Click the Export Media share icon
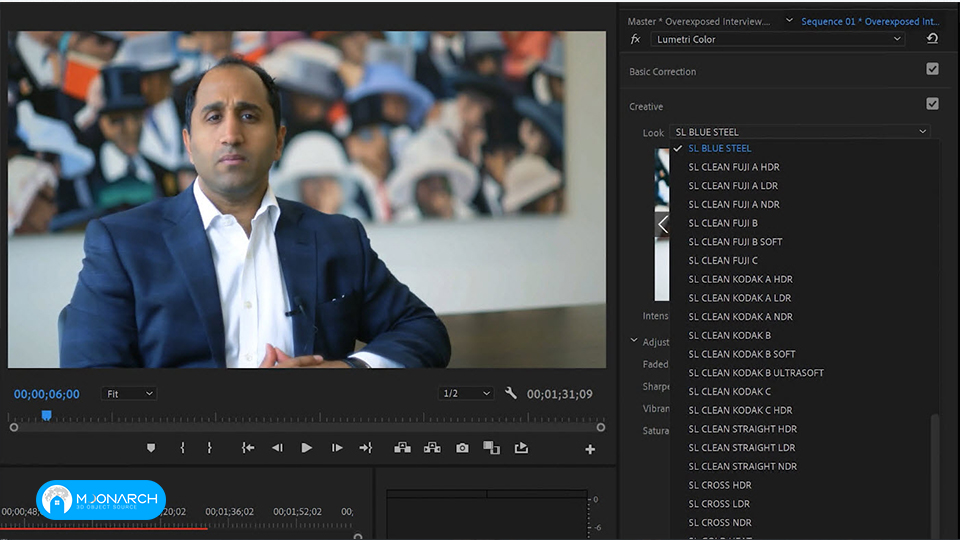 pyautogui.click(x=521, y=448)
